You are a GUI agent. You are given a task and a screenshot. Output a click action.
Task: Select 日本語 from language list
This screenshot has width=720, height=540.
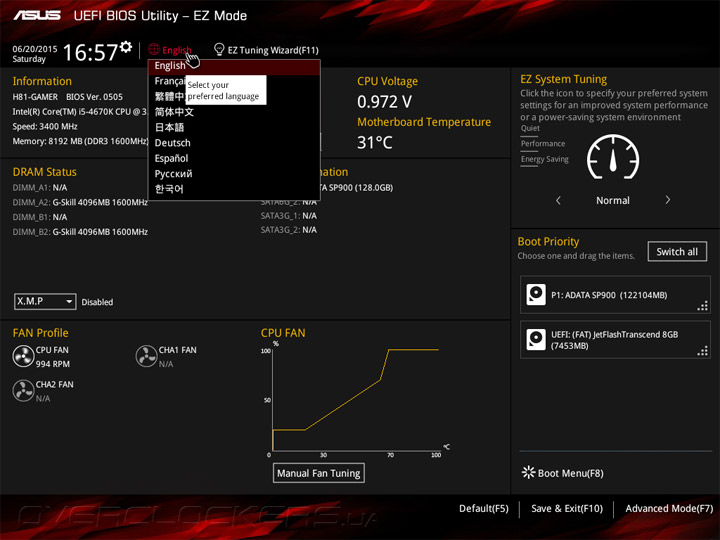coord(234,128)
